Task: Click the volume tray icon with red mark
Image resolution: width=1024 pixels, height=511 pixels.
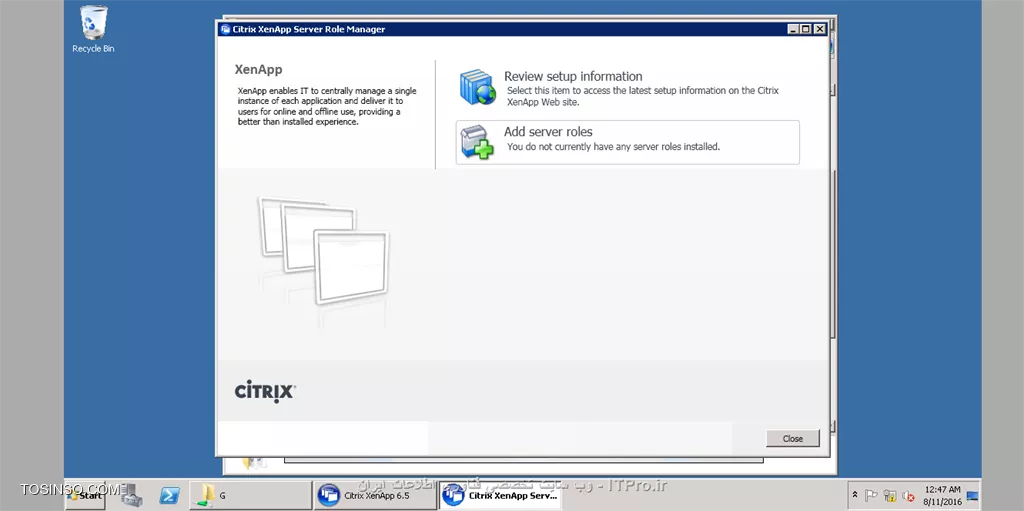Action: 908,496
